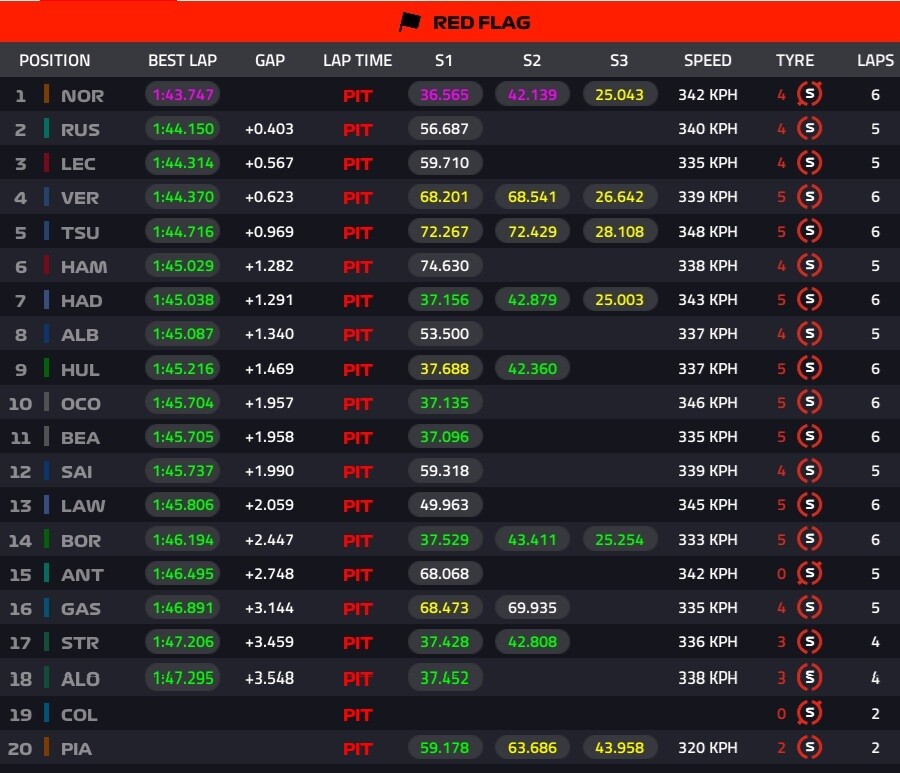
Task: Click the soft tyre icon in SAI row
Action: [x=809, y=471]
